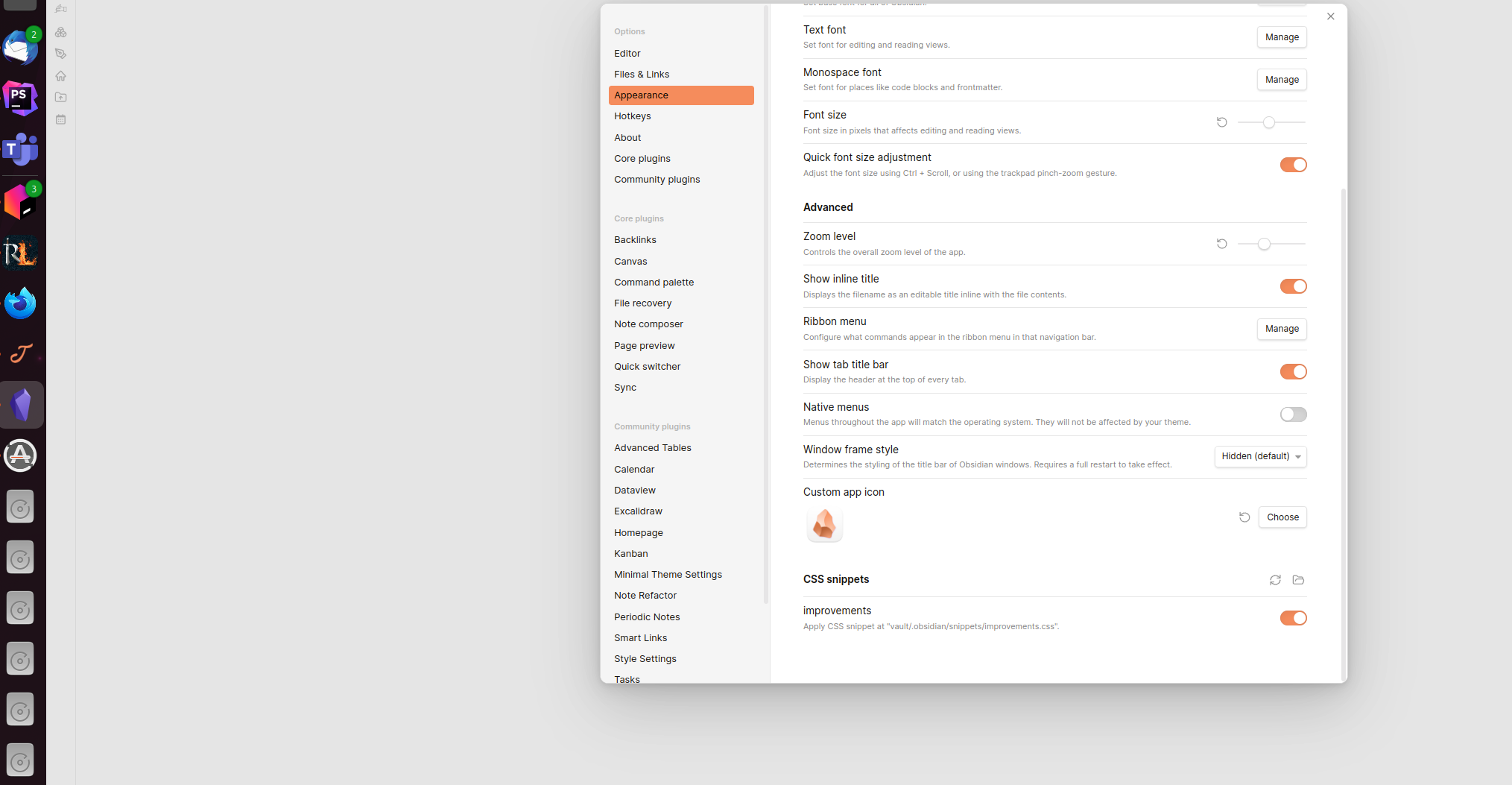This screenshot has width=1512, height=785.
Task: Reset zoom level with the restore icon
Action: [1222, 244]
